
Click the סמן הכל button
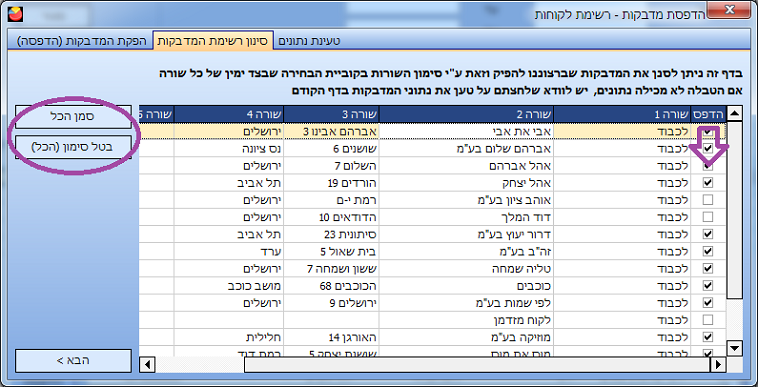tap(73, 117)
